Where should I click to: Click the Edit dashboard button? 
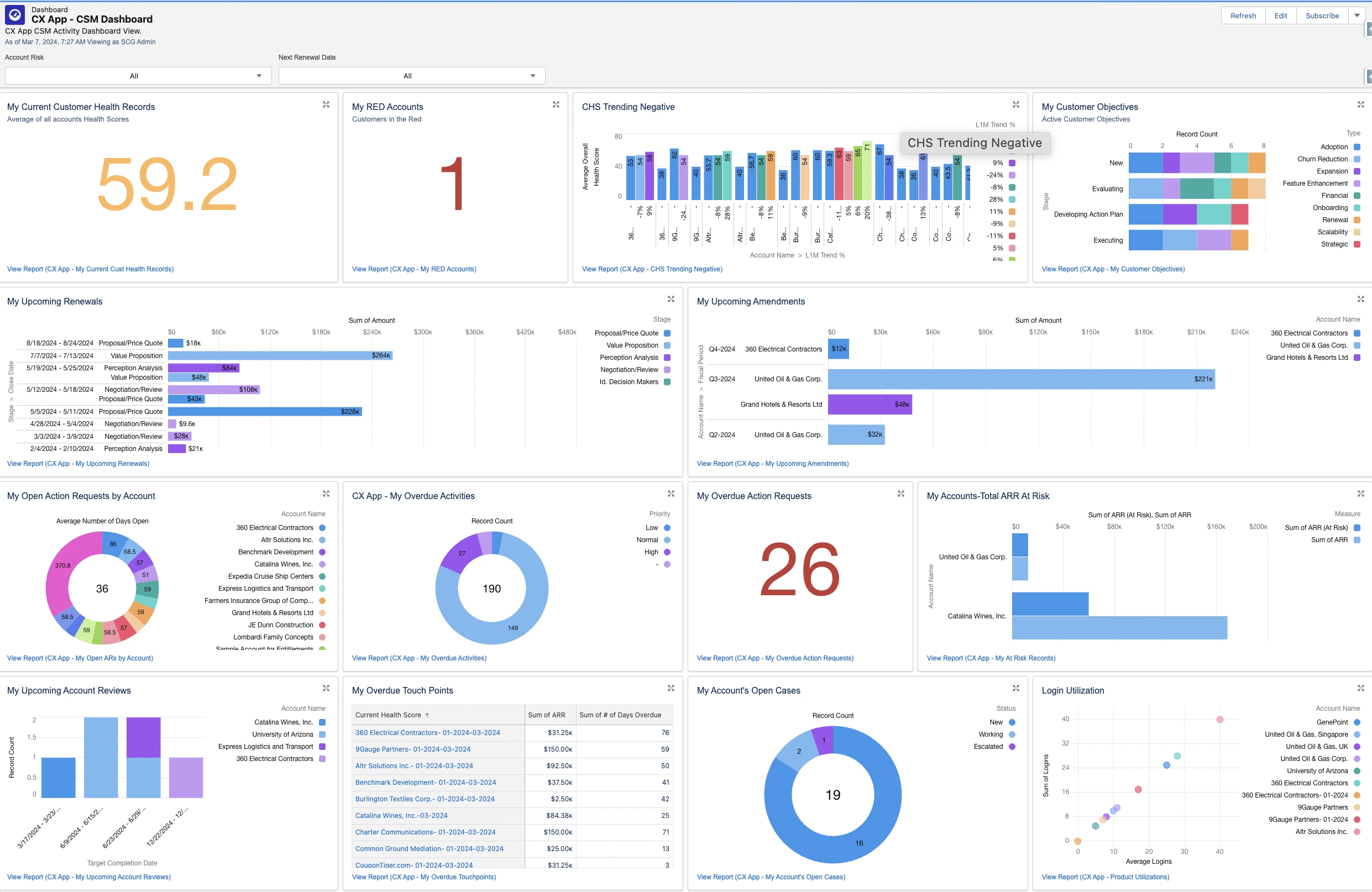[1280, 15]
